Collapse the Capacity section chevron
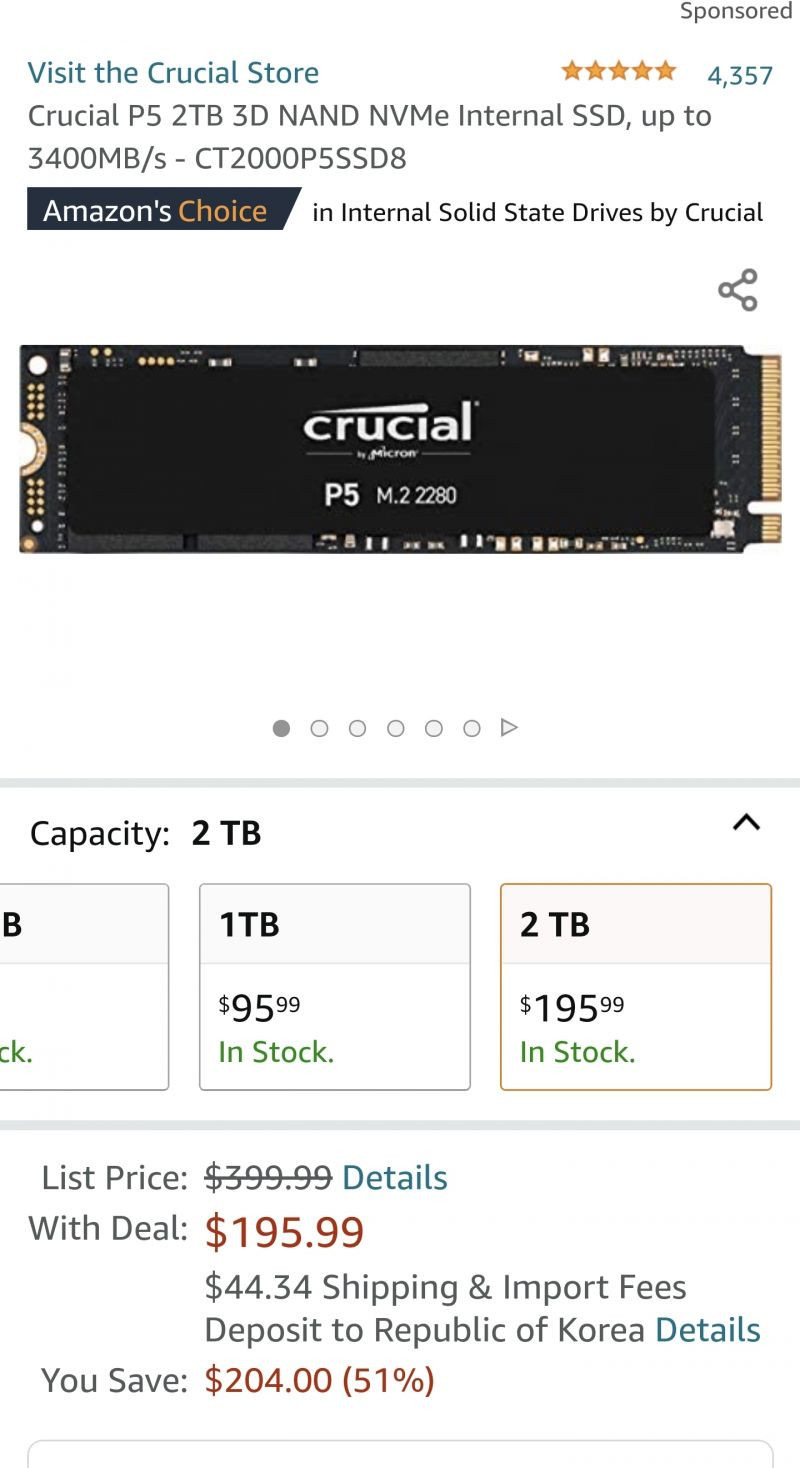The image size is (800, 1468). click(x=746, y=822)
